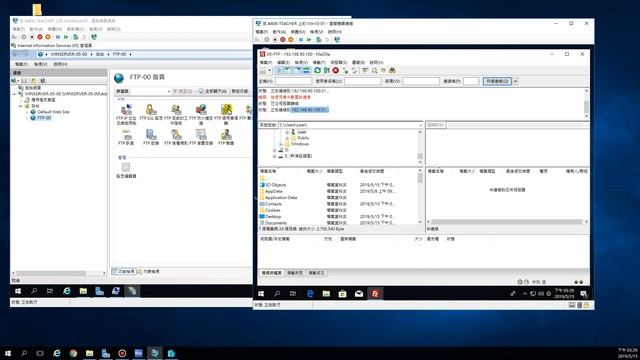The height and width of the screenshot is (360, 640).
Task: Toggle FileZilla message log view icon
Action: 280,71
